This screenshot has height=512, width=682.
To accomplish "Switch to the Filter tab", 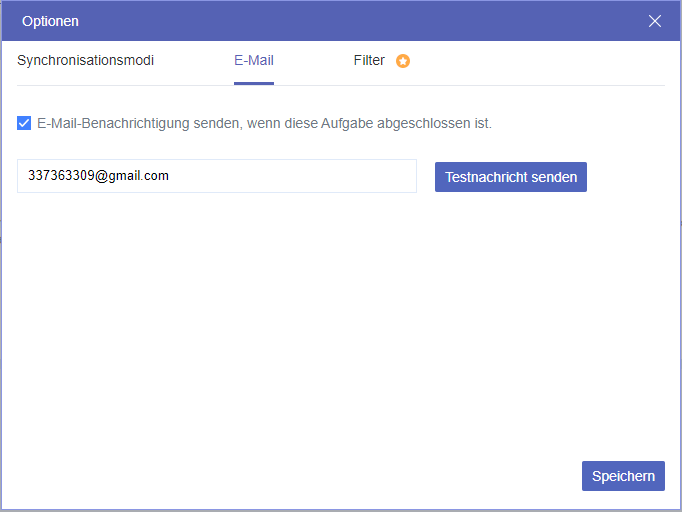I will pyautogui.click(x=369, y=60).
